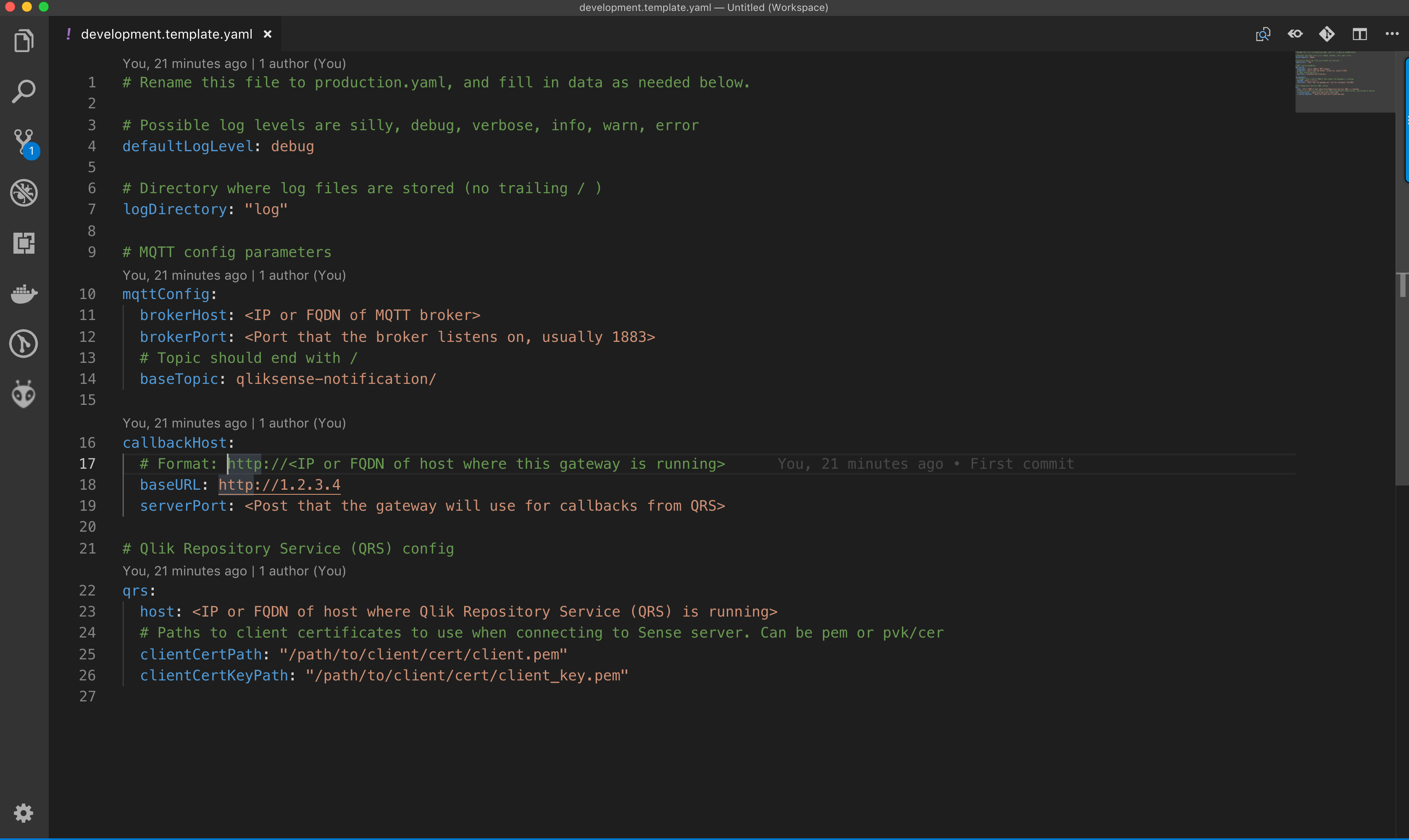Image resolution: width=1409 pixels, height=840 pixels.
Task: Click '1 author (You)' lens above line 1
Action: (x=302, y=63)
